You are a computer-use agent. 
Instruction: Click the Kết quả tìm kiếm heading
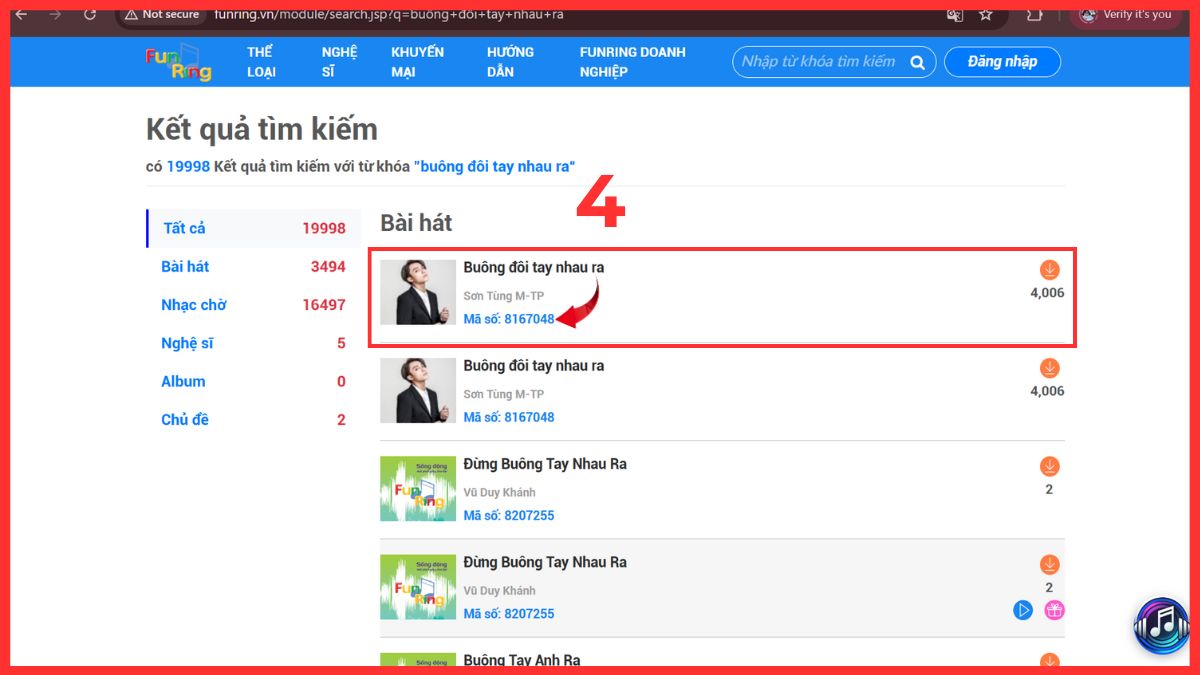pos(262,129)
